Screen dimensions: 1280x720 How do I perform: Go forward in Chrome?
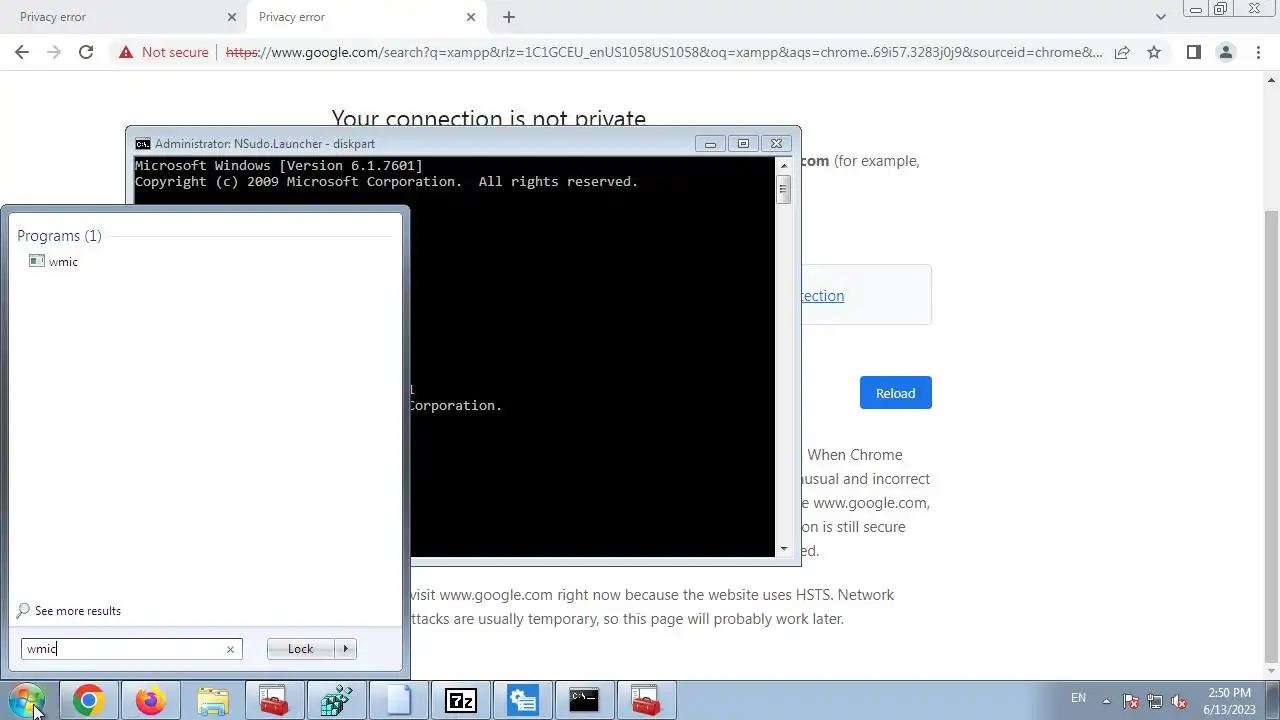pos(54,52)
